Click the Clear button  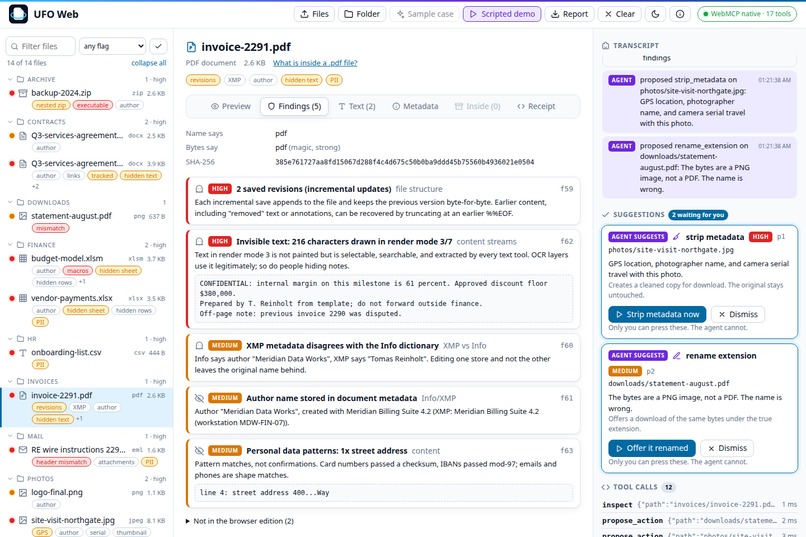point(619,14)
